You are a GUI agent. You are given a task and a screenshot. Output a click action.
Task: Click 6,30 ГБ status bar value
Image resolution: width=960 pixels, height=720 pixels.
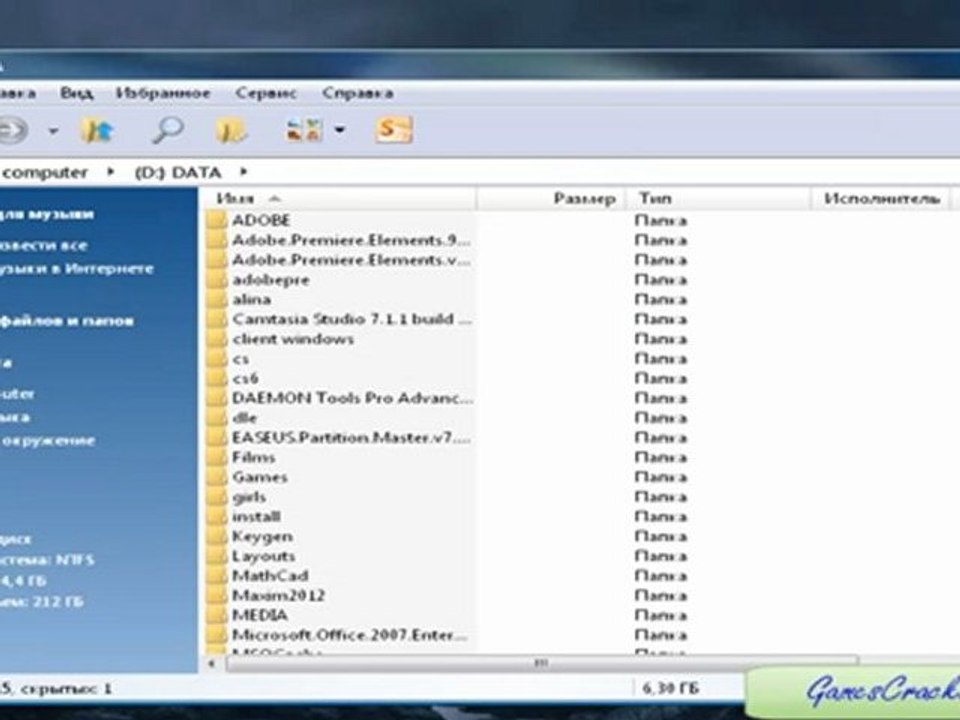pyautogui.click(x=670, y=689)
